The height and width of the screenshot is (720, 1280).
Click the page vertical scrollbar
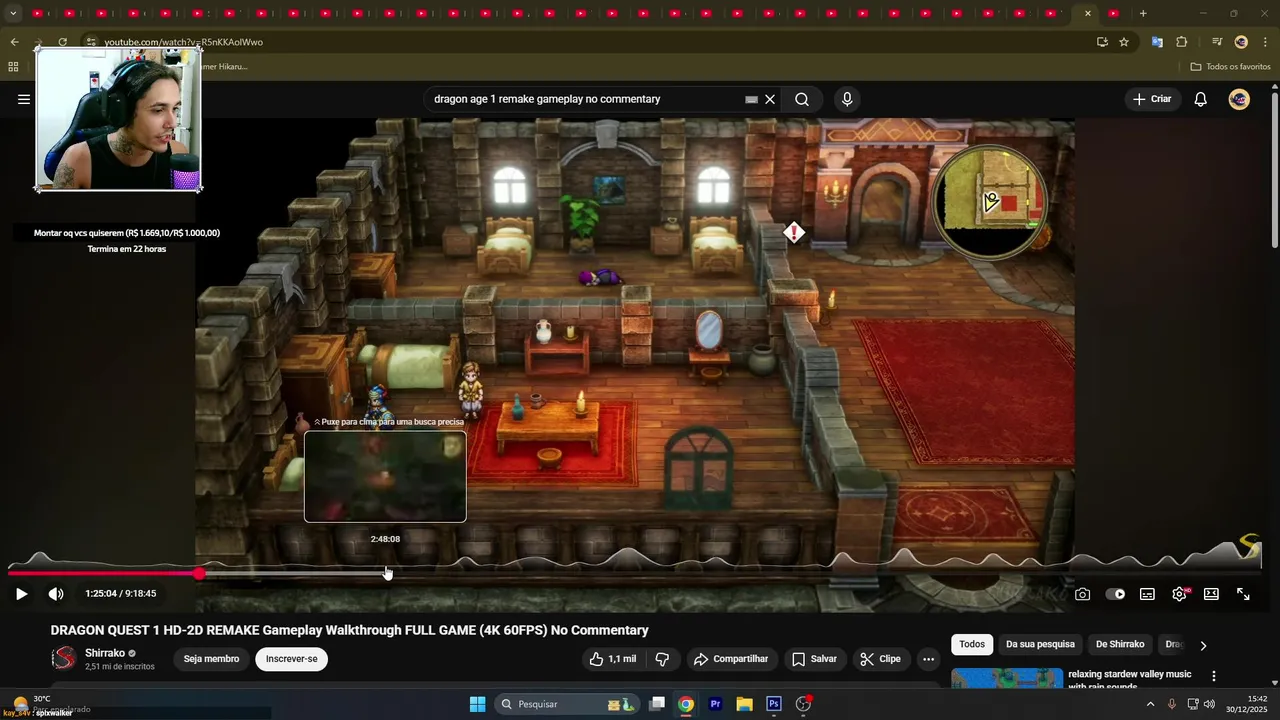[x=1274, y=170]
